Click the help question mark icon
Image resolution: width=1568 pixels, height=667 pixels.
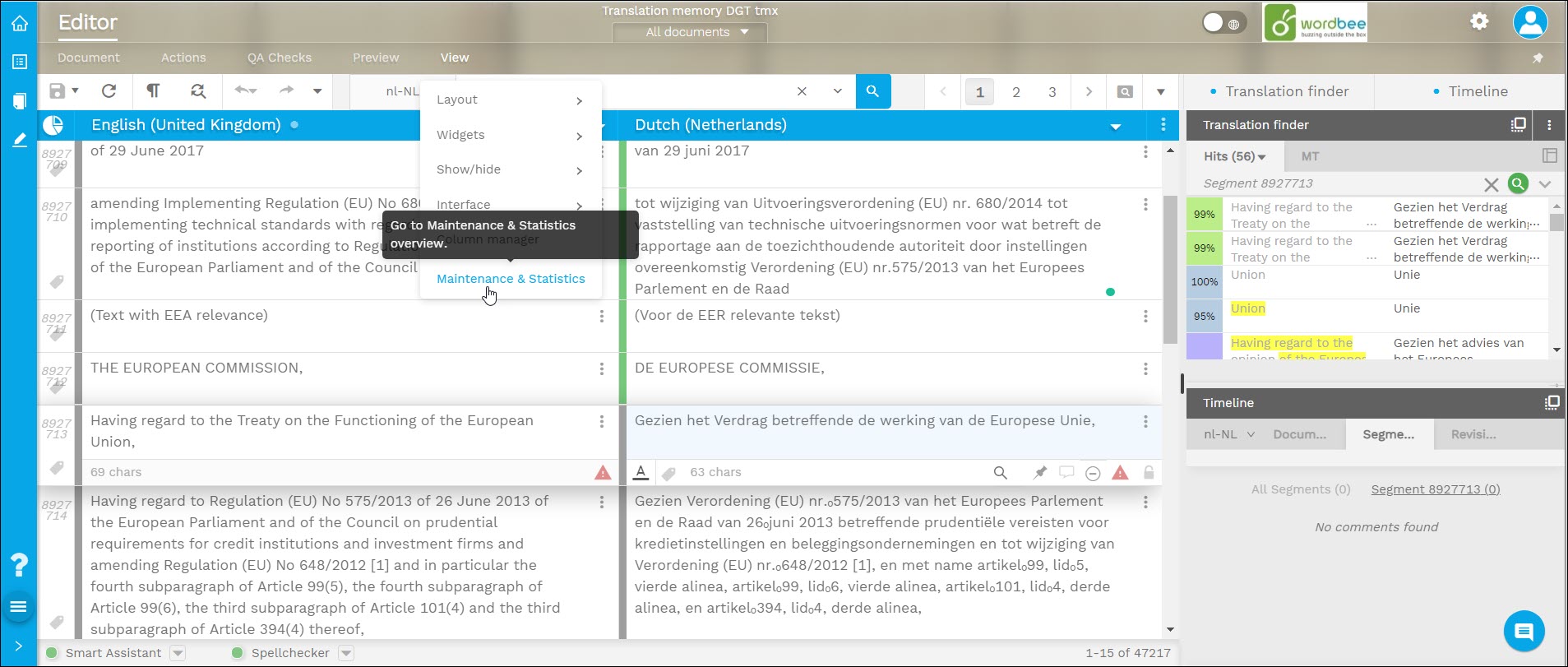pyautogui.click(x=19, y=565)
